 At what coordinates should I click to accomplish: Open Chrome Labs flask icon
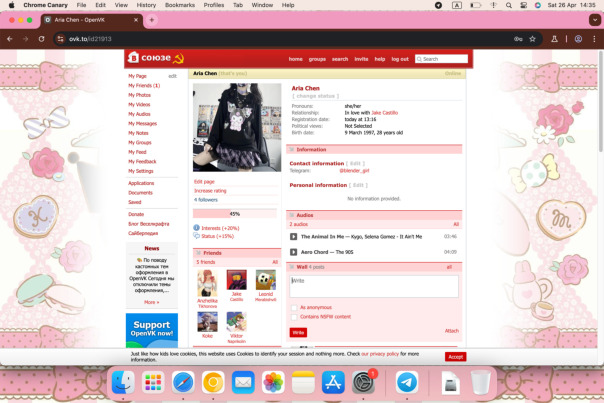tap(554, 39)
